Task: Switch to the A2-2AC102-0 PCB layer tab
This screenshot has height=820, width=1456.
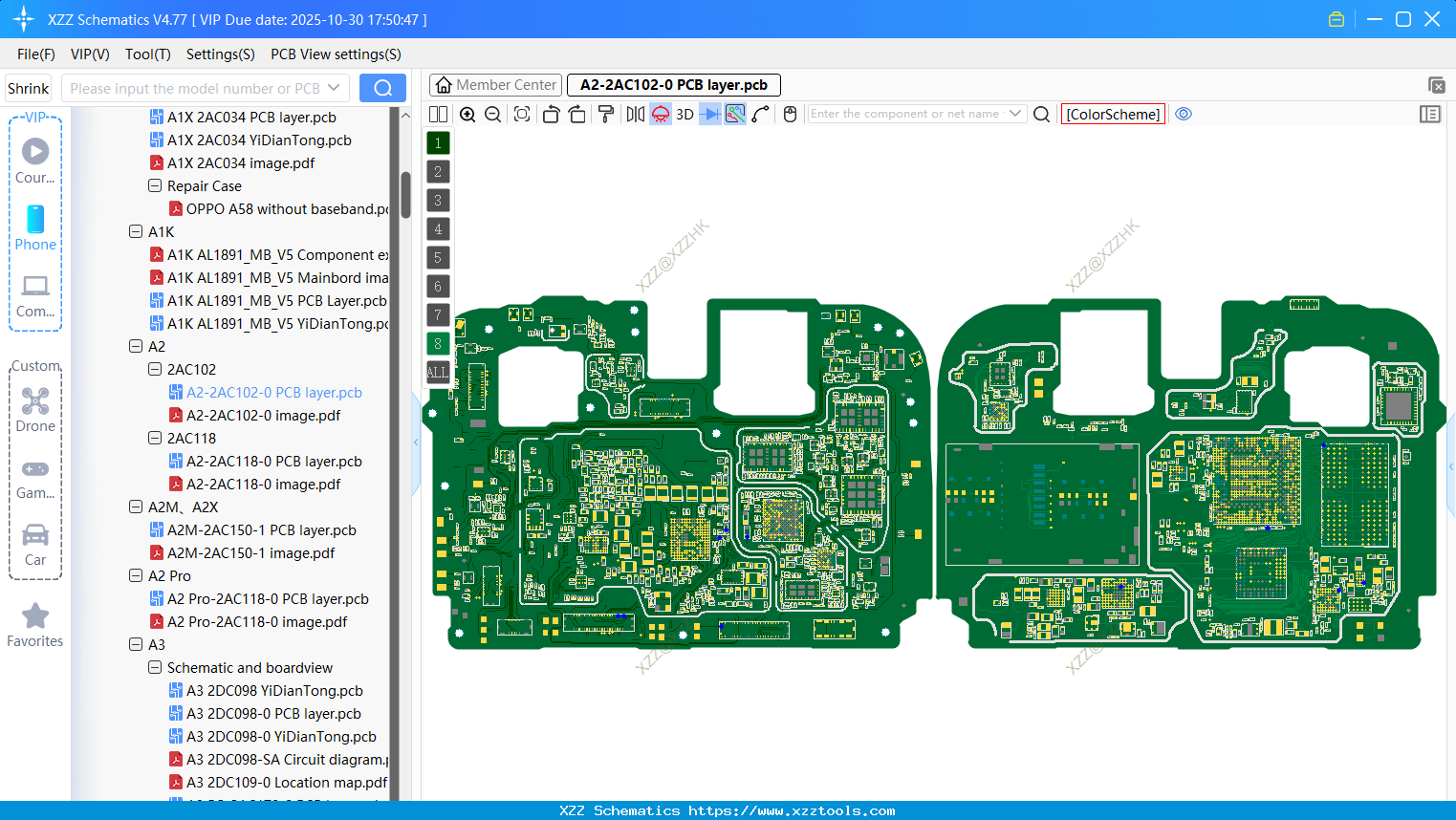Action: tap(673, 85)
